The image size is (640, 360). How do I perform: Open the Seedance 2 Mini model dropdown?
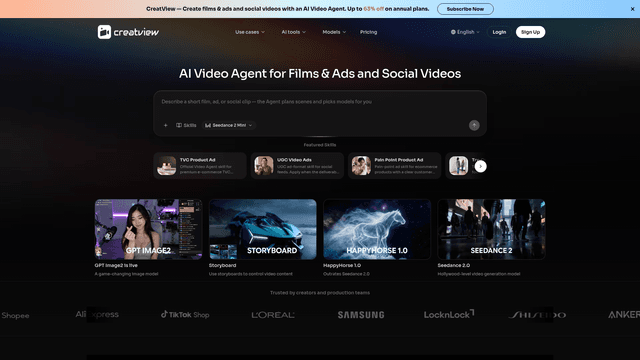click(229, 125)
